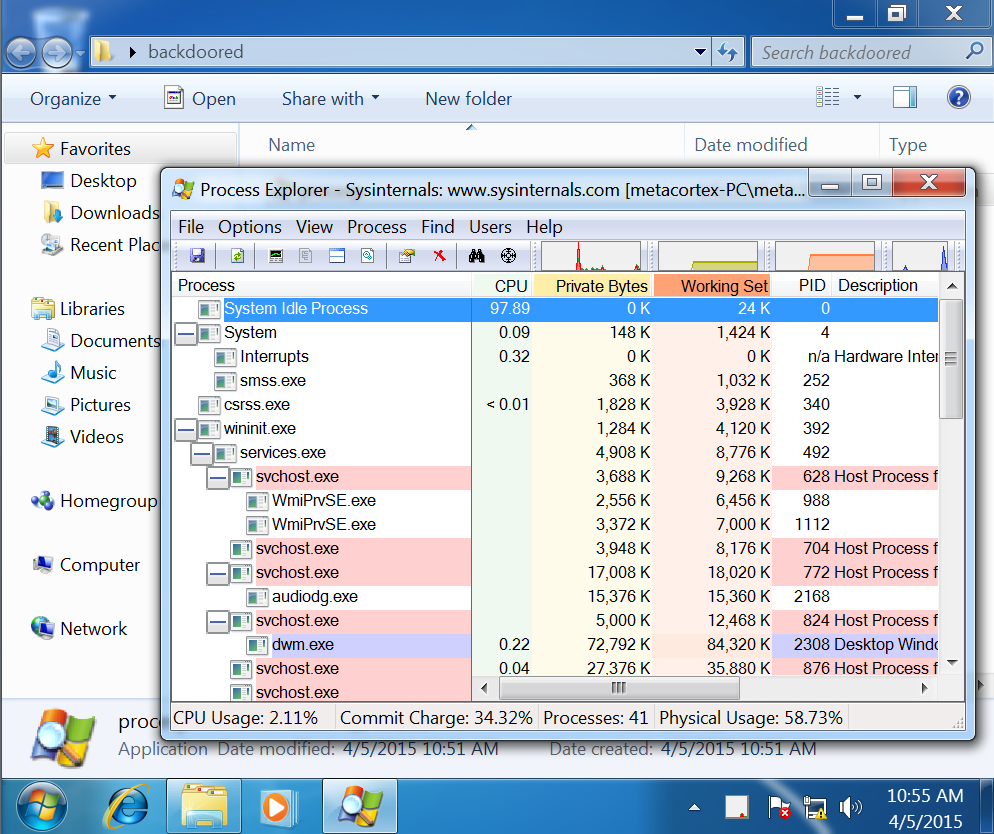Image resolution: width=994 pixels, height=834 pixels.
Task: Collapse the services.exe tree node
Action: pos(201,453)
